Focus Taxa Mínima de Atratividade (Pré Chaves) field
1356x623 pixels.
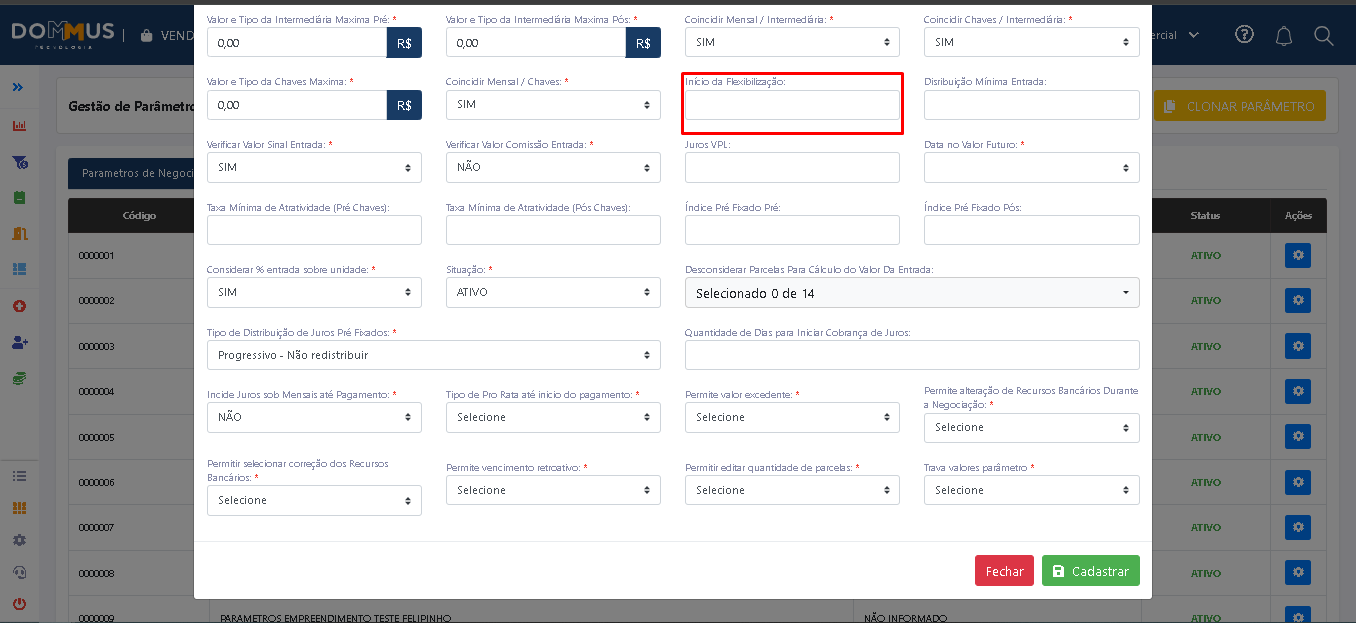(314, 230)
